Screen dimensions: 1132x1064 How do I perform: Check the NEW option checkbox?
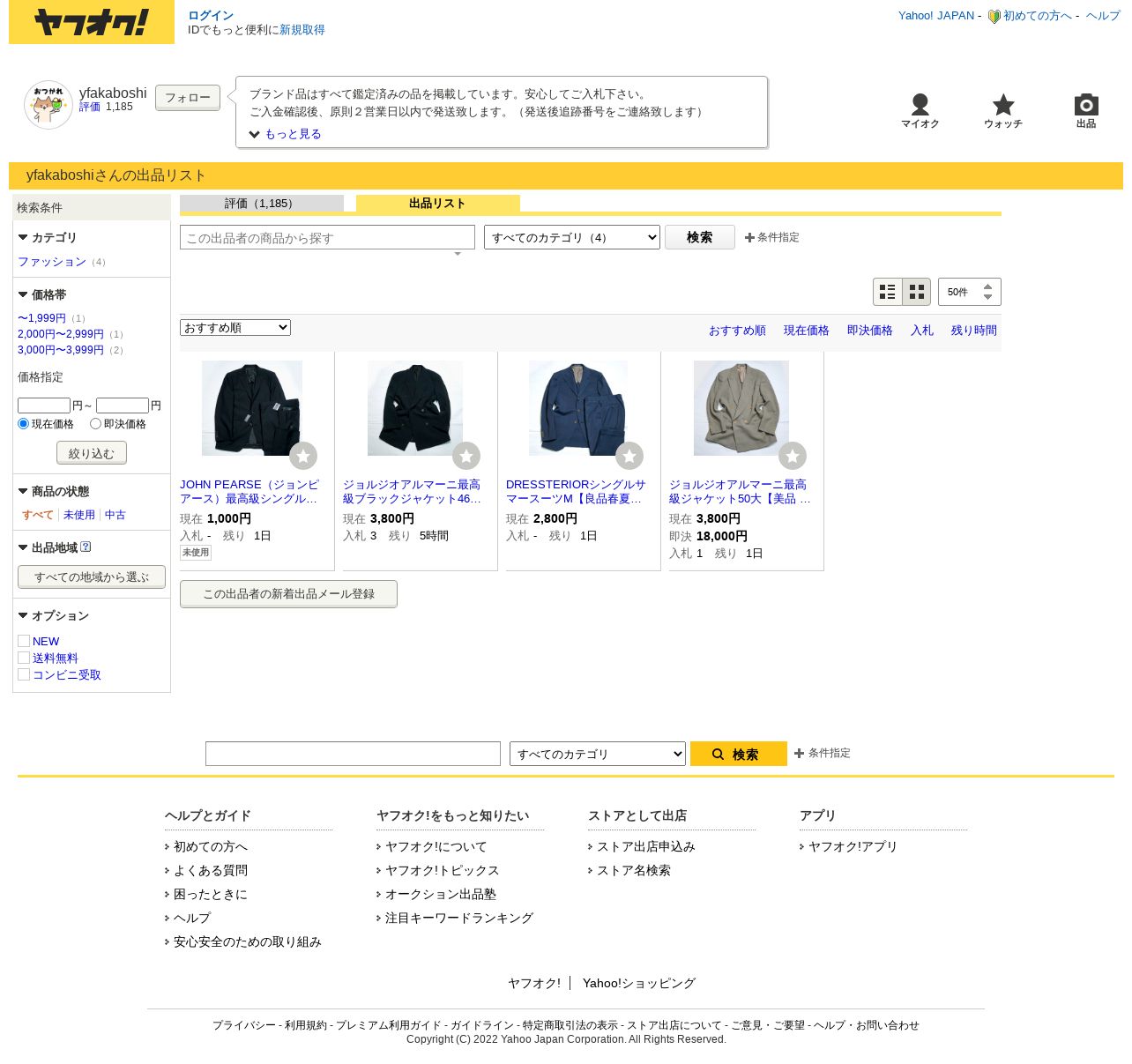[x=24, y=641]
